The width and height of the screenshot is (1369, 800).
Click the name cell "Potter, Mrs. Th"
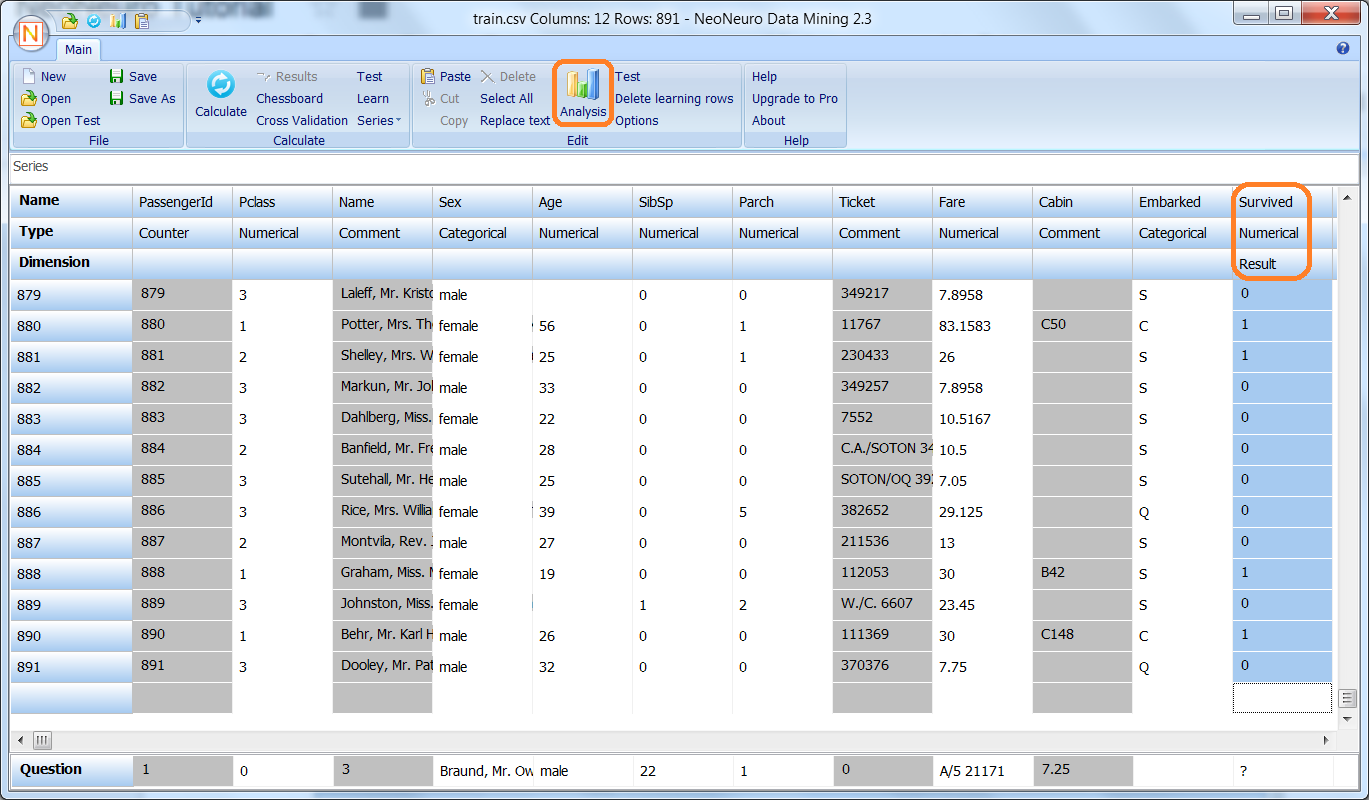382,326
